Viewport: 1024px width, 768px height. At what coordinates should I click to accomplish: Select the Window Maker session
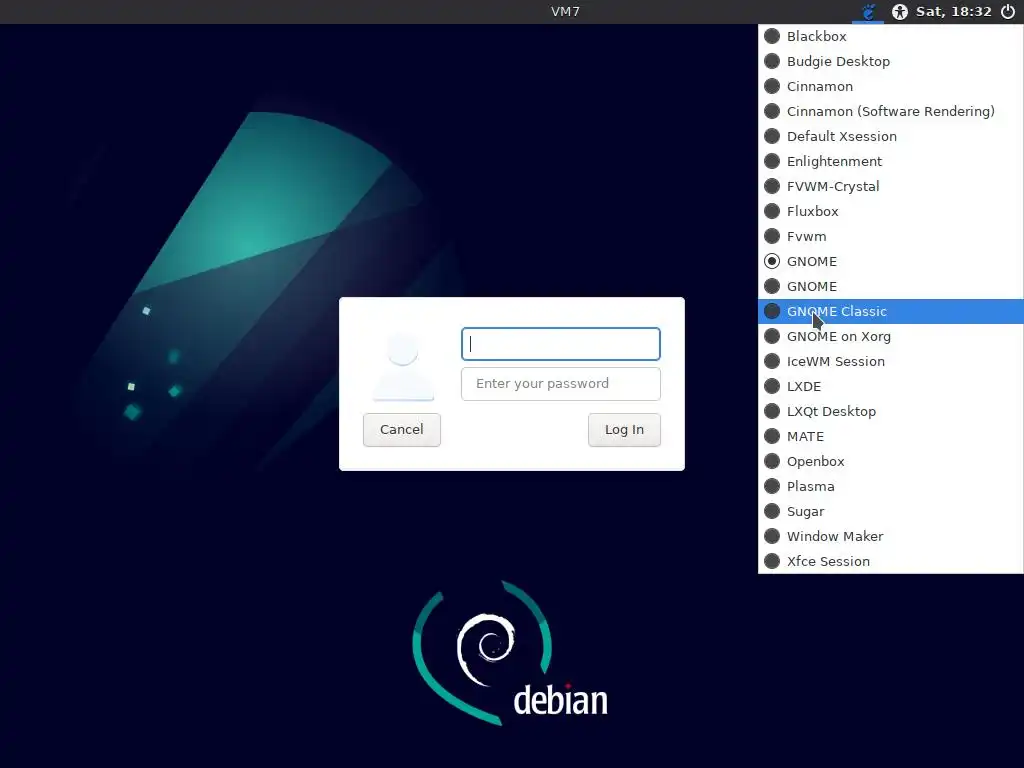tap(891, 536)
